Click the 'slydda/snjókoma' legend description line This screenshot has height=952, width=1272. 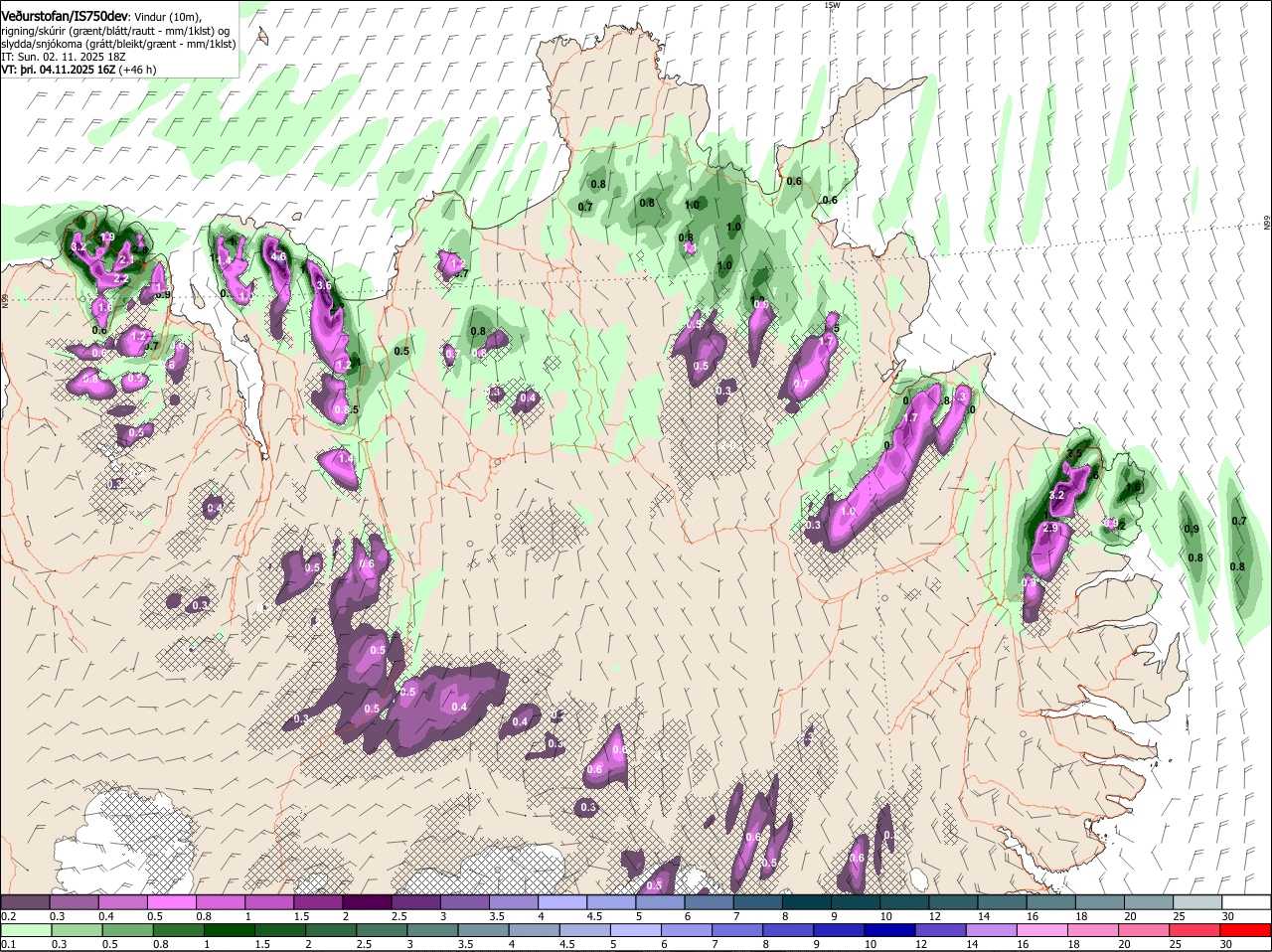coord(119,44)
